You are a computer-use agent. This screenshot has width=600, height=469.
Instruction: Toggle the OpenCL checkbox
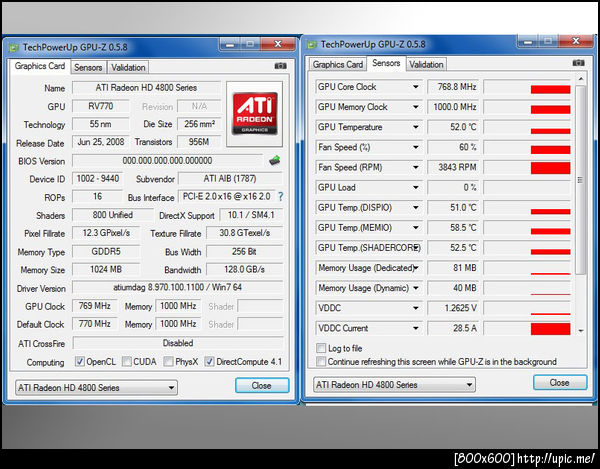click(x=80, y=362)
